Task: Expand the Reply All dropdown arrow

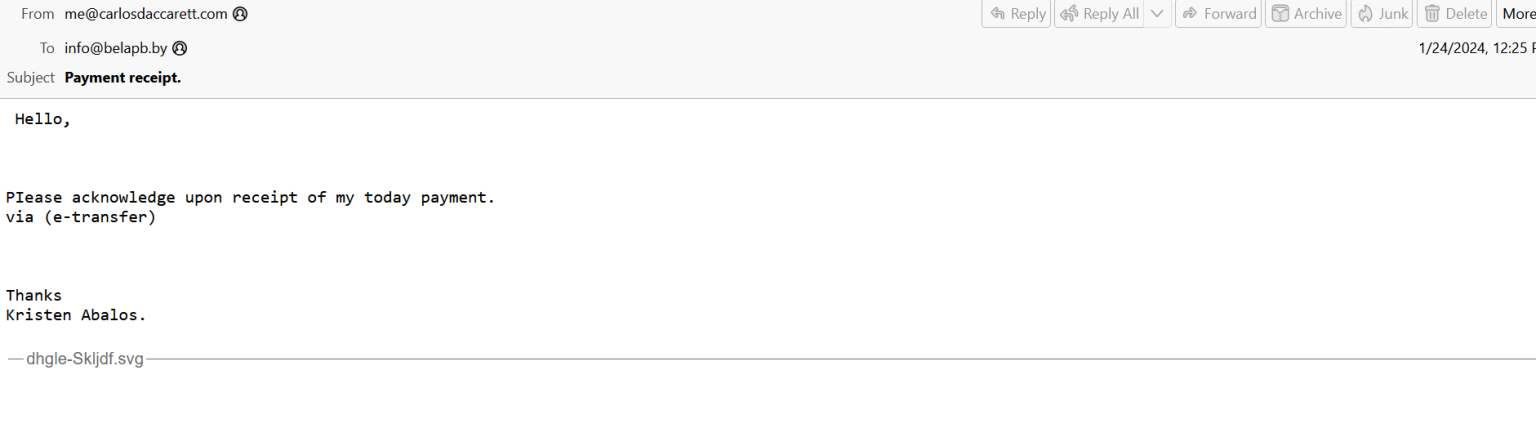Action: pyautogui.click(x=1158, y=14)
